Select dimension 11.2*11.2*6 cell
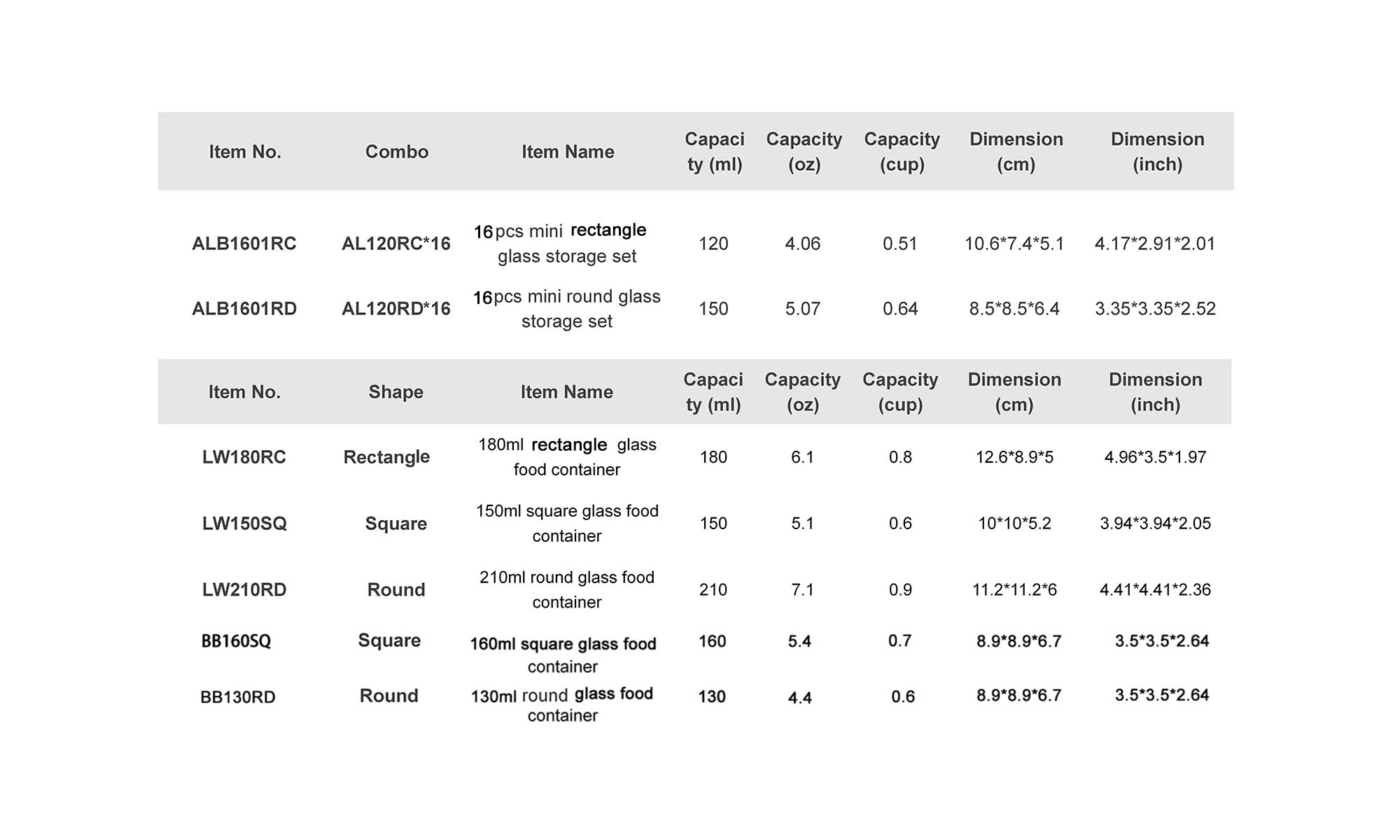 1014,589
